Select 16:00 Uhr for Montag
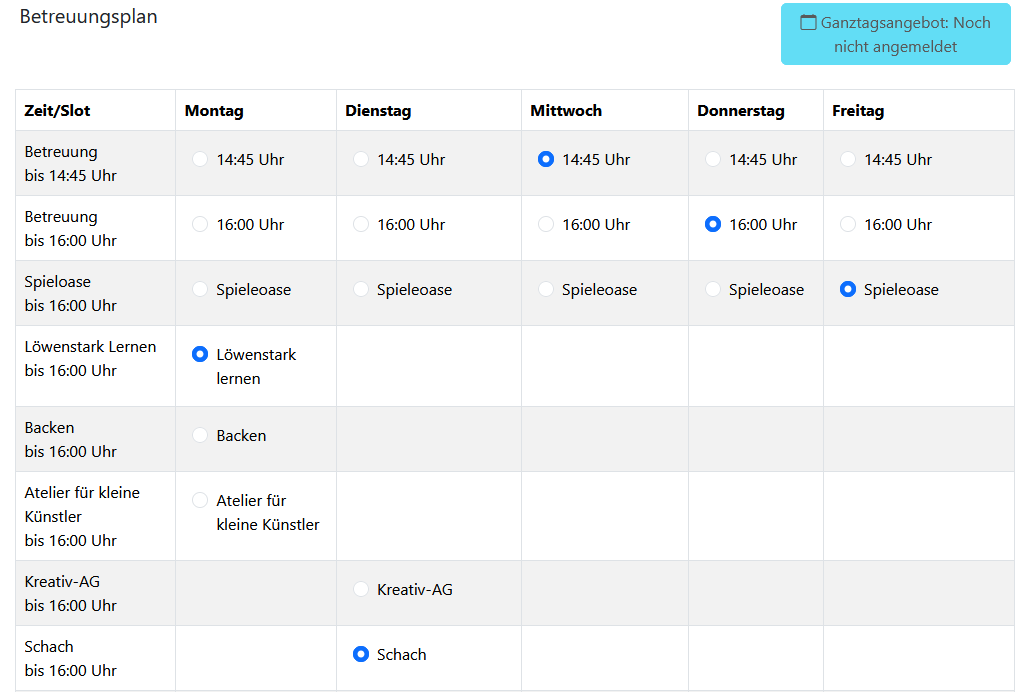The image size is (1030, 692). (x=200, y=224)
